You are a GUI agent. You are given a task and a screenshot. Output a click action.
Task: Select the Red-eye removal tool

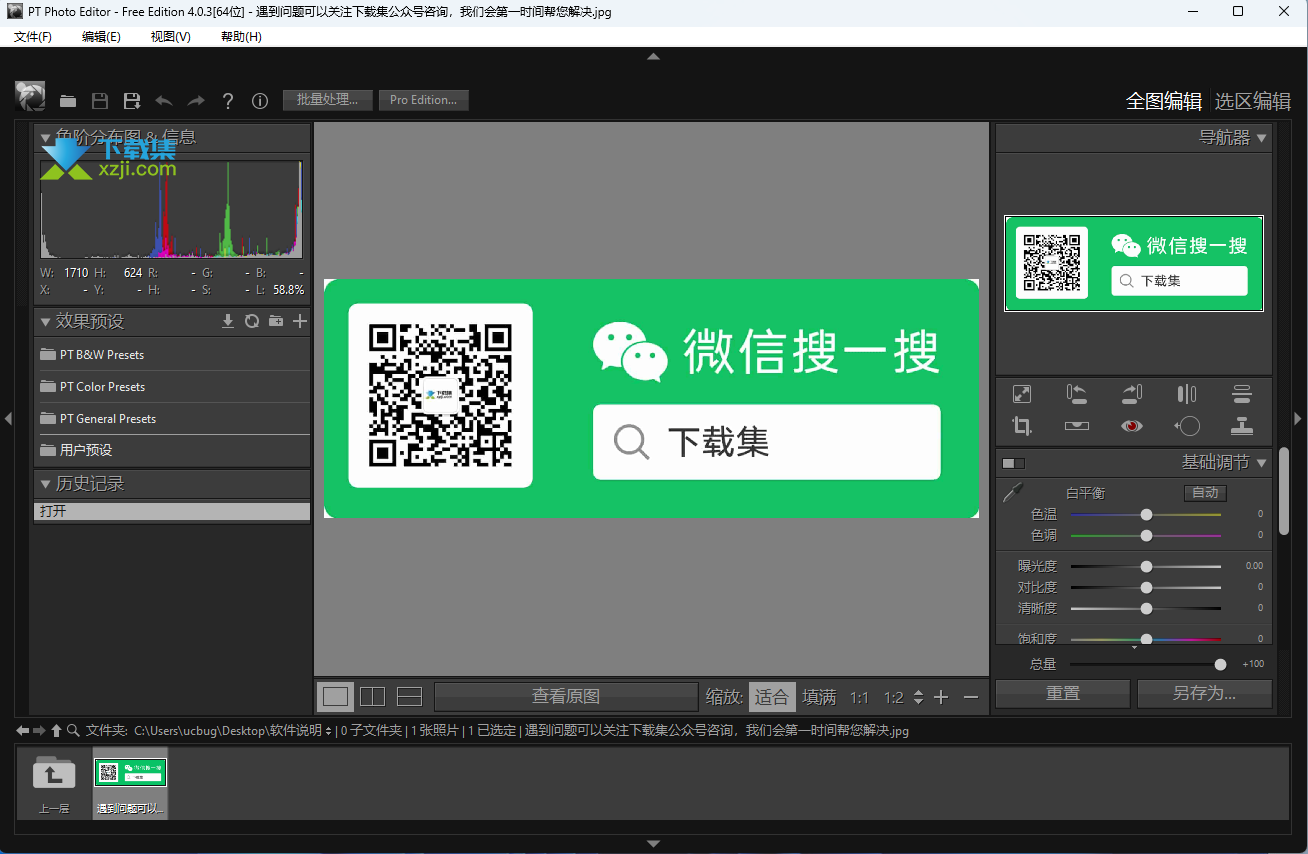tap(1132, 426)
